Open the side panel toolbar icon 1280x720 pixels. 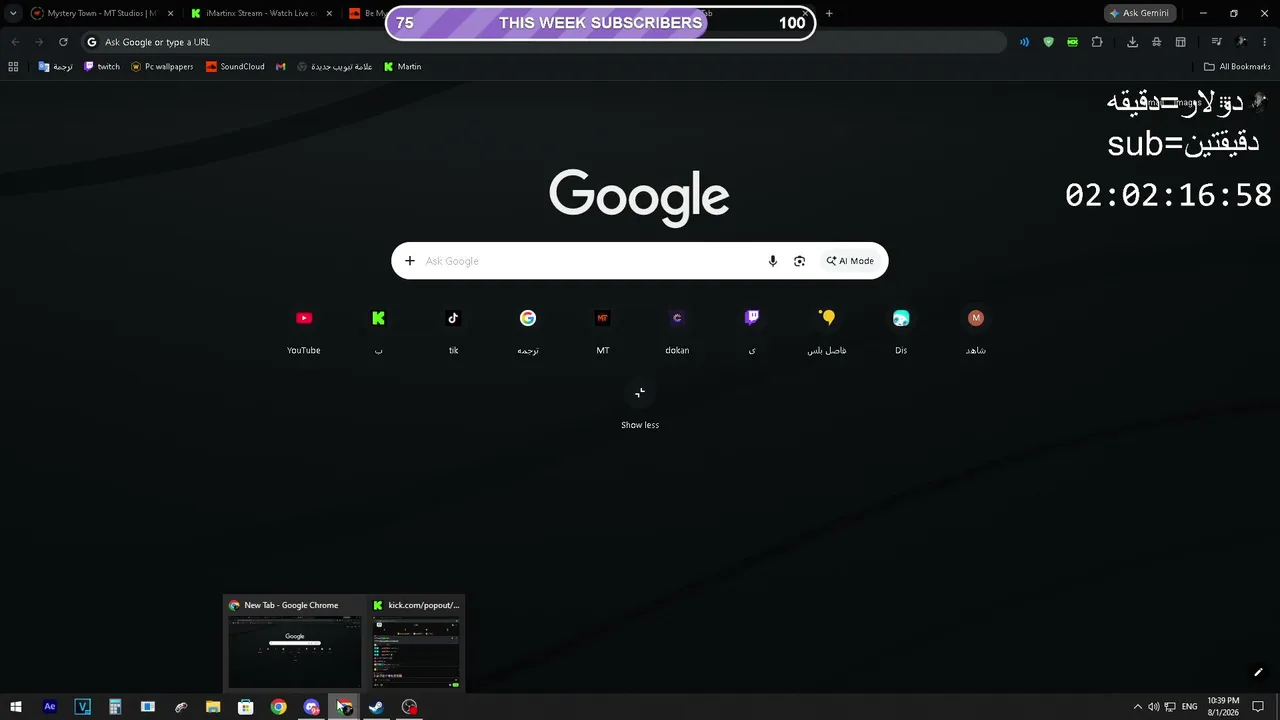click(x=1180, y=42)
